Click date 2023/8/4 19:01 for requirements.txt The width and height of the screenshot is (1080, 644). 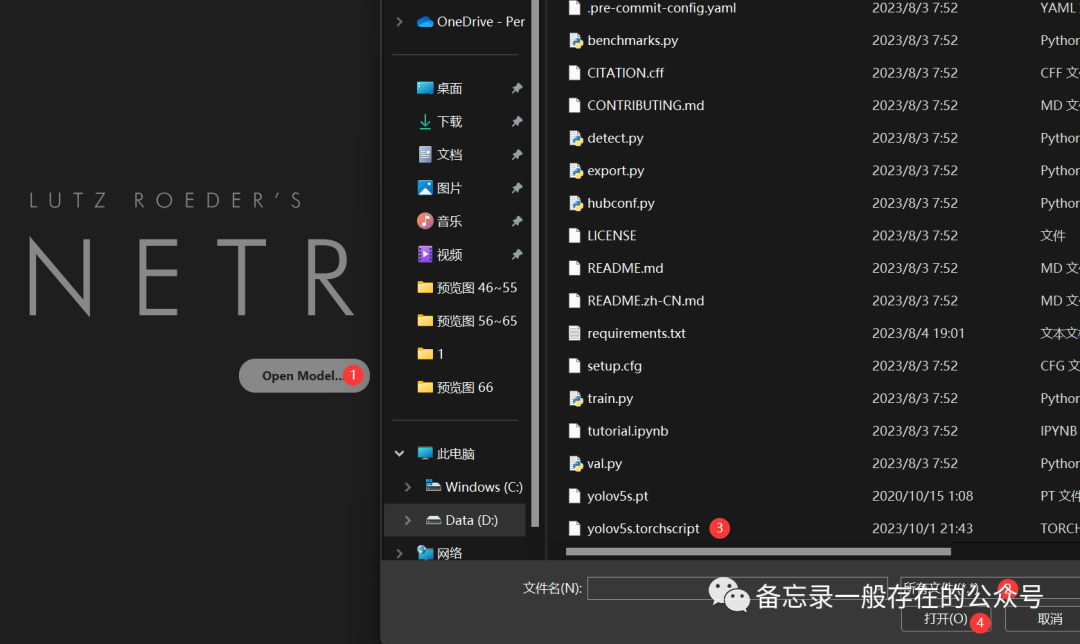tap(918, 333)
